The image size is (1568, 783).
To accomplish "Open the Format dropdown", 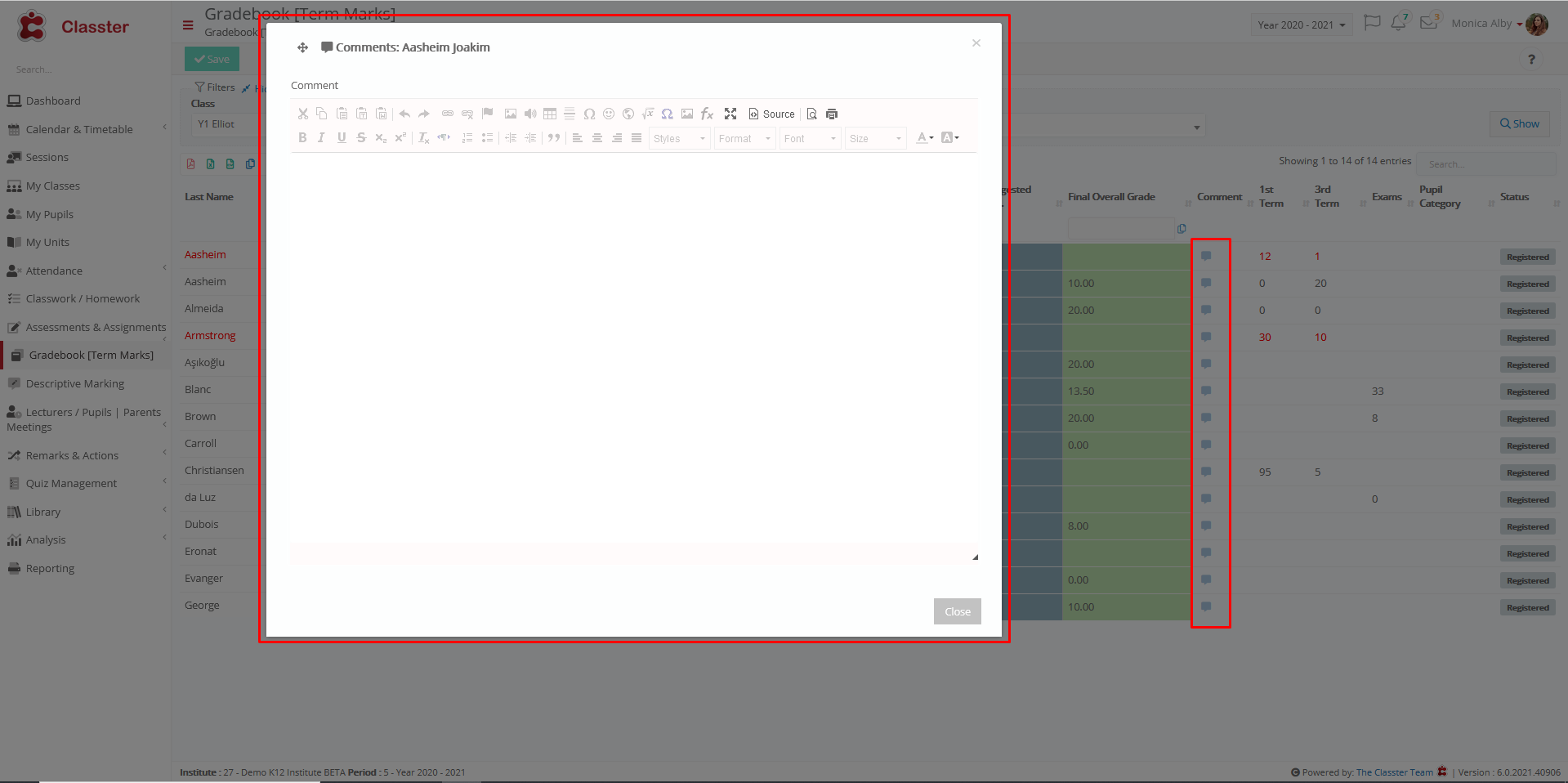I will pos(745,139).
